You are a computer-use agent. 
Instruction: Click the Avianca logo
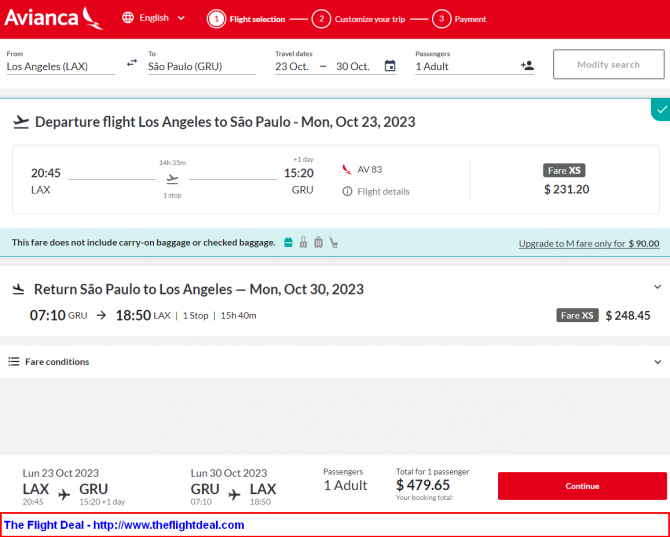(x=53, y=18)
